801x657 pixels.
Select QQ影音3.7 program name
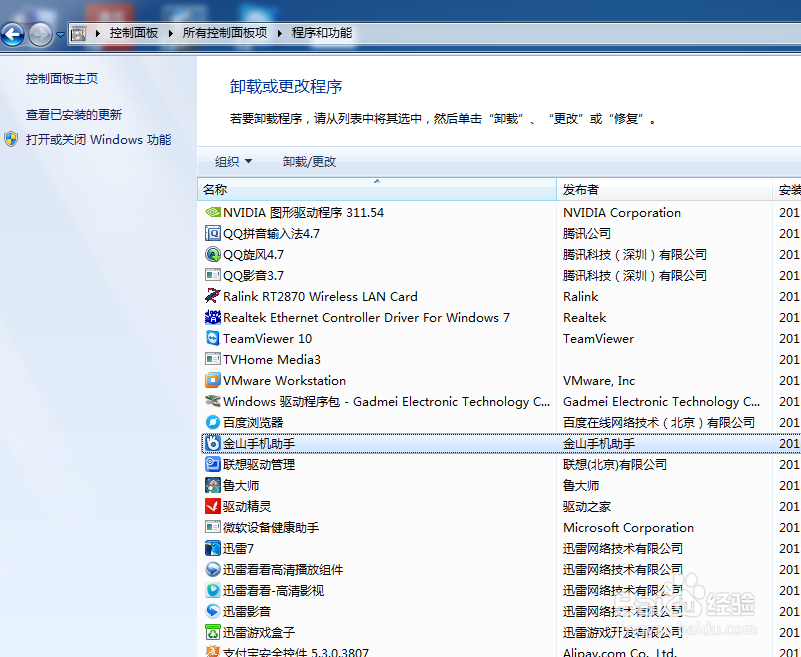253,275
